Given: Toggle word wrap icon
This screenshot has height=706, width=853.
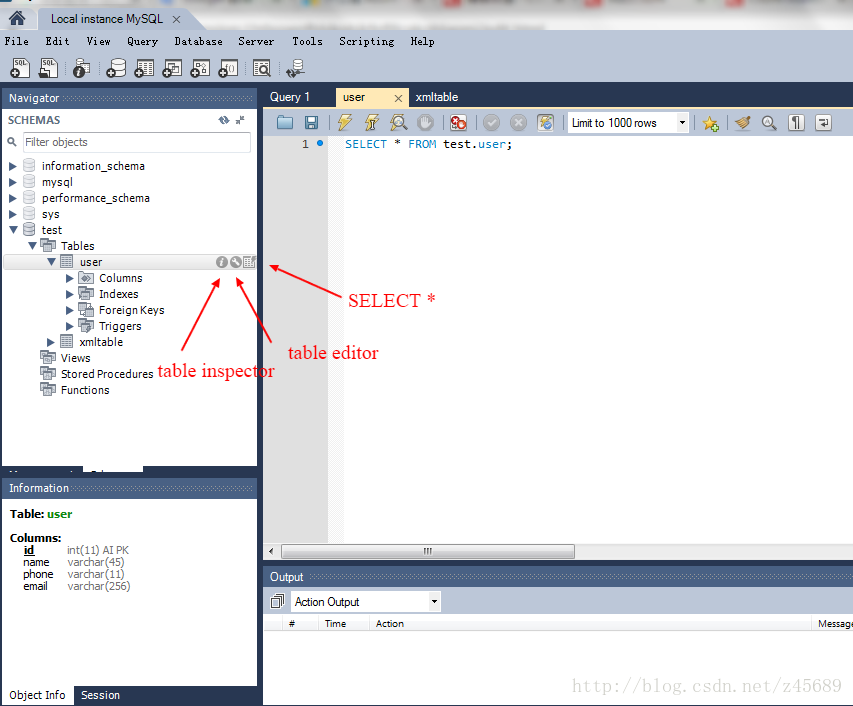Looking at the screenshot, I should pos(824,122).
